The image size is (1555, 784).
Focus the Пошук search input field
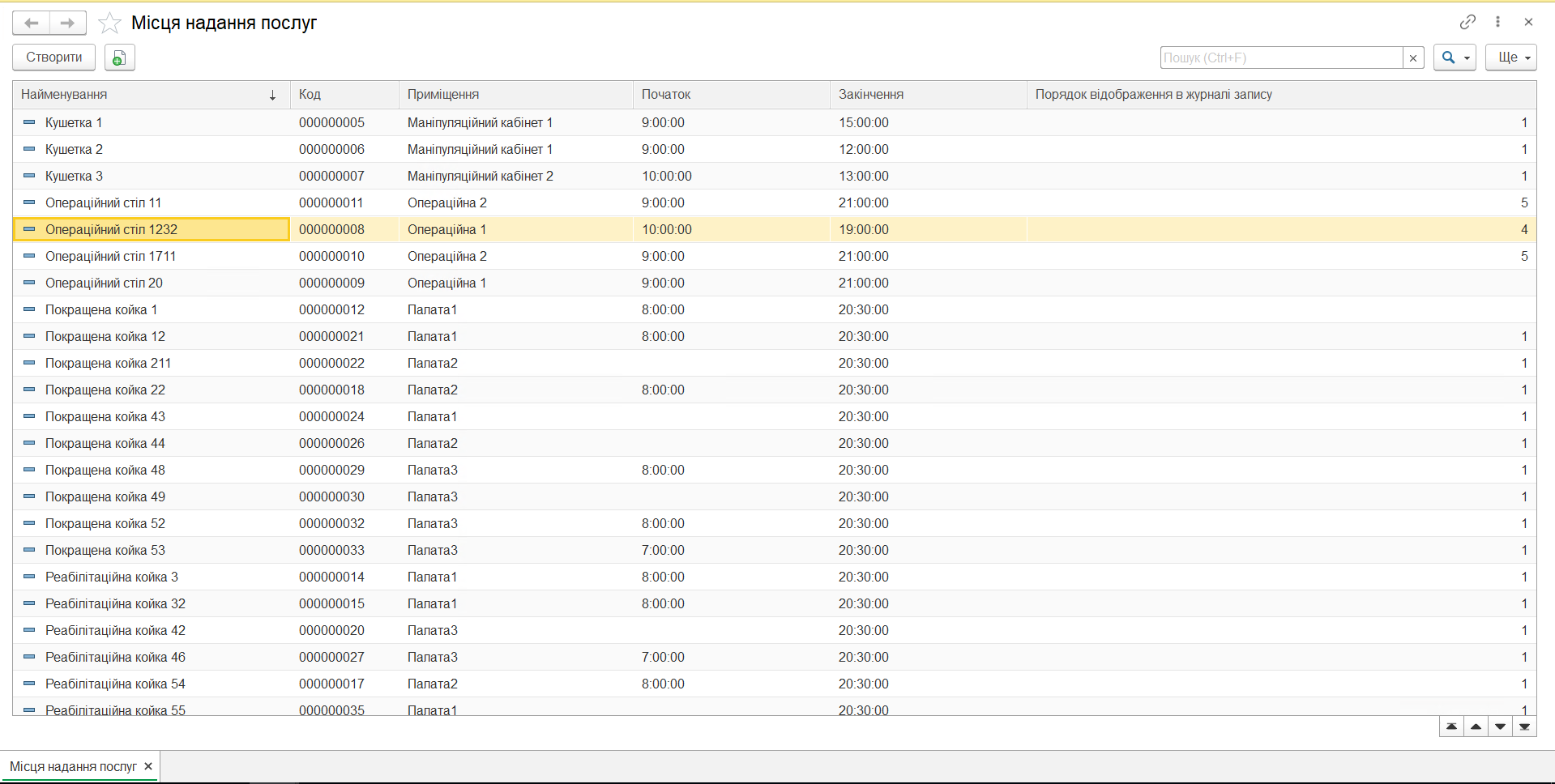1280,58
